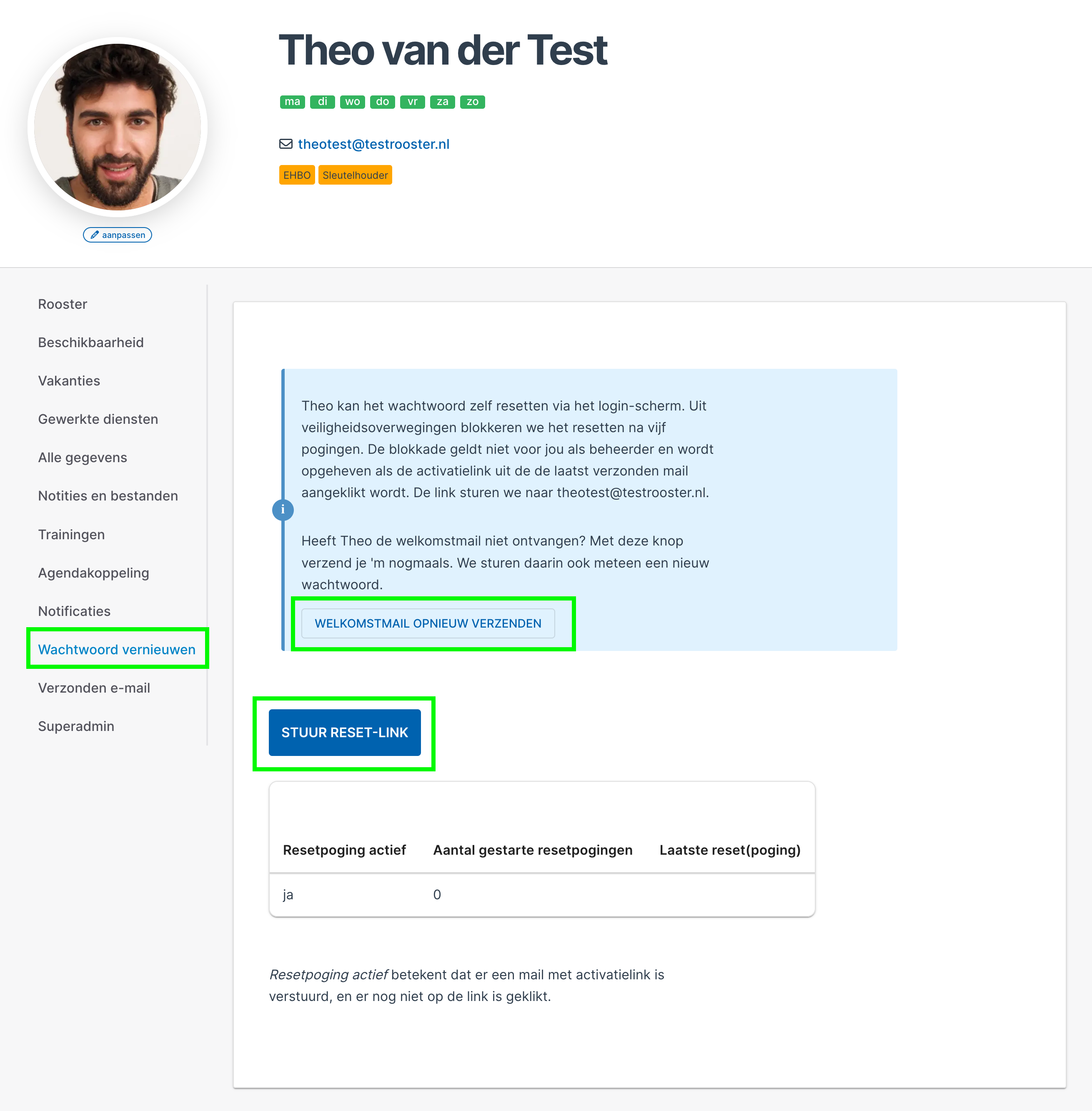Select the zo weekday badge

[473, 102]
